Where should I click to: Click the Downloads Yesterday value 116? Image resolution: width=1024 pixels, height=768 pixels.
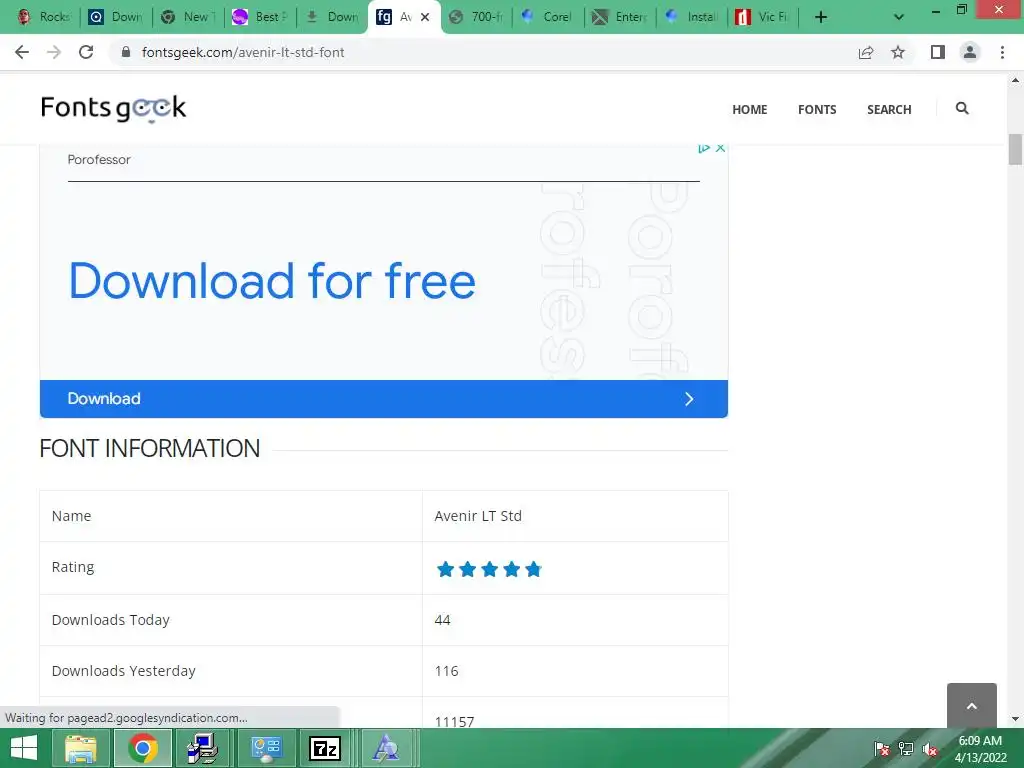tap(446, 671)
